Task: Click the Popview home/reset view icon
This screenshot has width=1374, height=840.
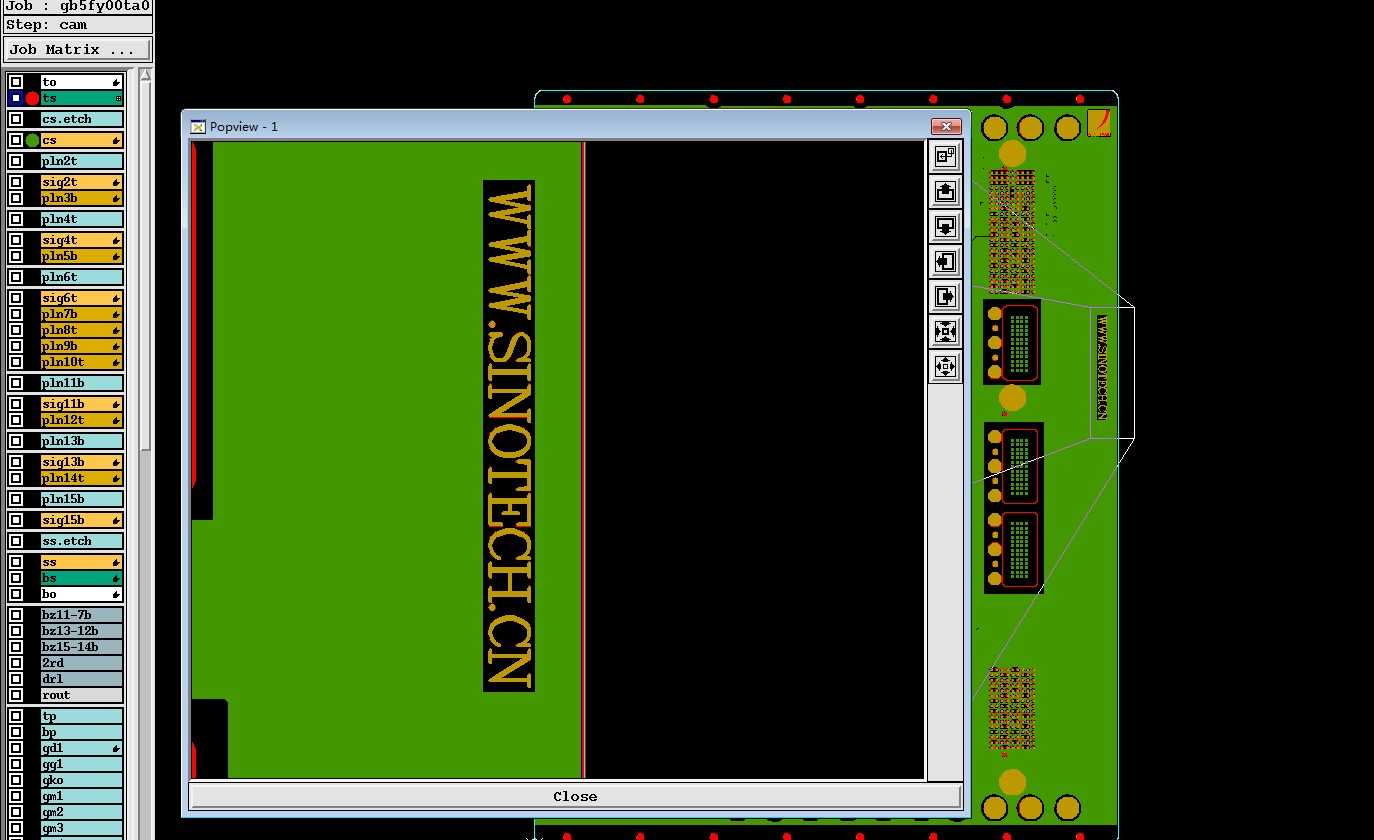Action: (945, 156)
